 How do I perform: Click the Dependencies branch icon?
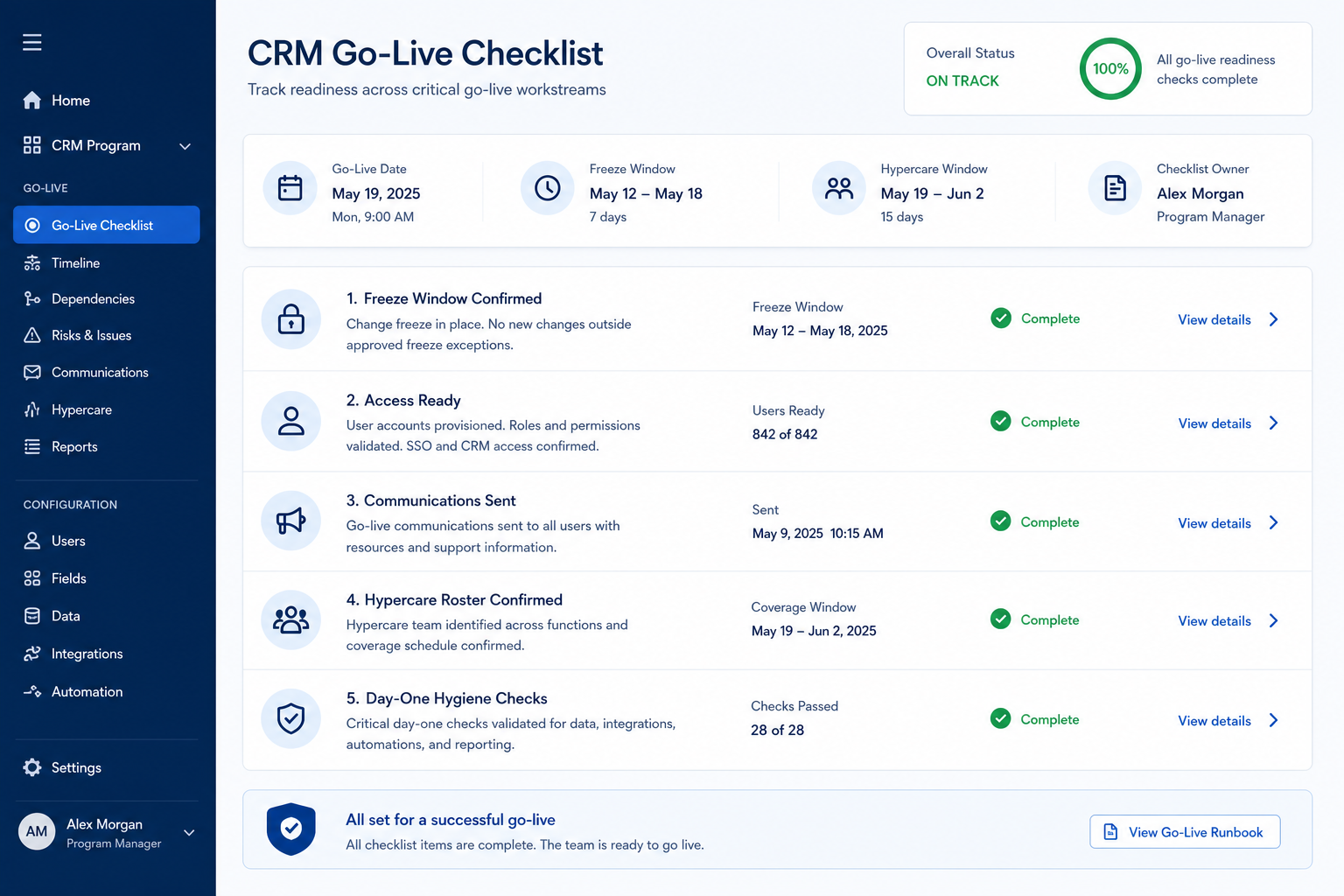(x=32, y=299)
